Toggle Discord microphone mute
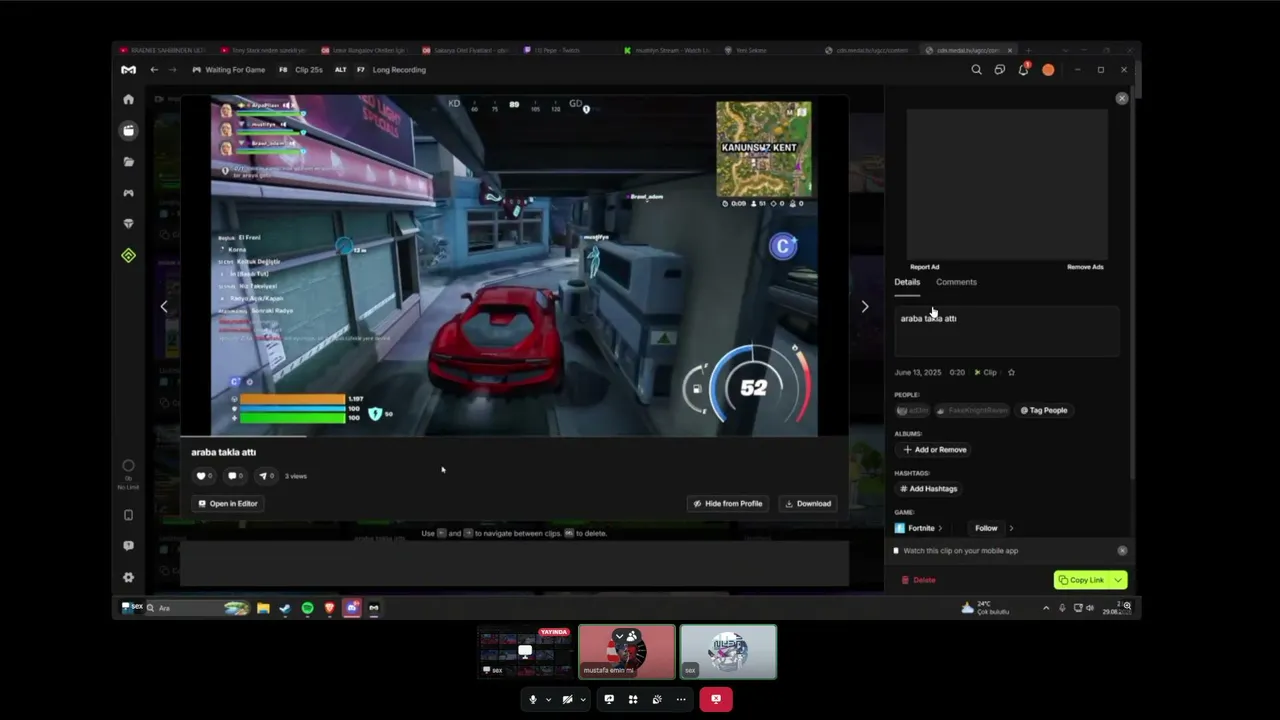Viewport: 1280px width, 720px height. pos(533,700)
